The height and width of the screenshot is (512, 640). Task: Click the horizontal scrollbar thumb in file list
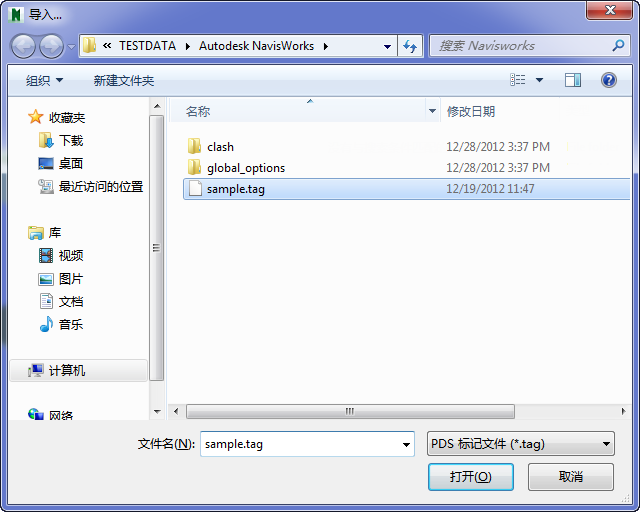click(x=350, y=411)
